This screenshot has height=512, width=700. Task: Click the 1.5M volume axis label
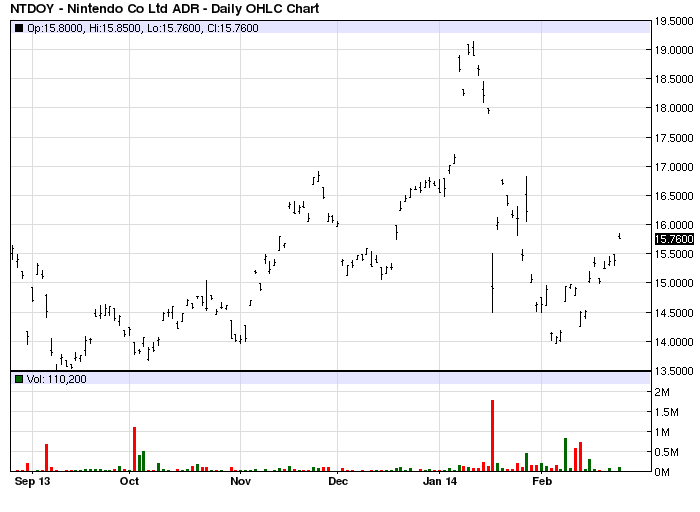pyautogui.click(x=667, y=412)
